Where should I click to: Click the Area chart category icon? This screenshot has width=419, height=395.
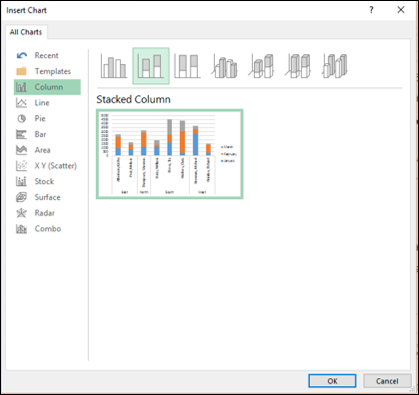point(22,150)
